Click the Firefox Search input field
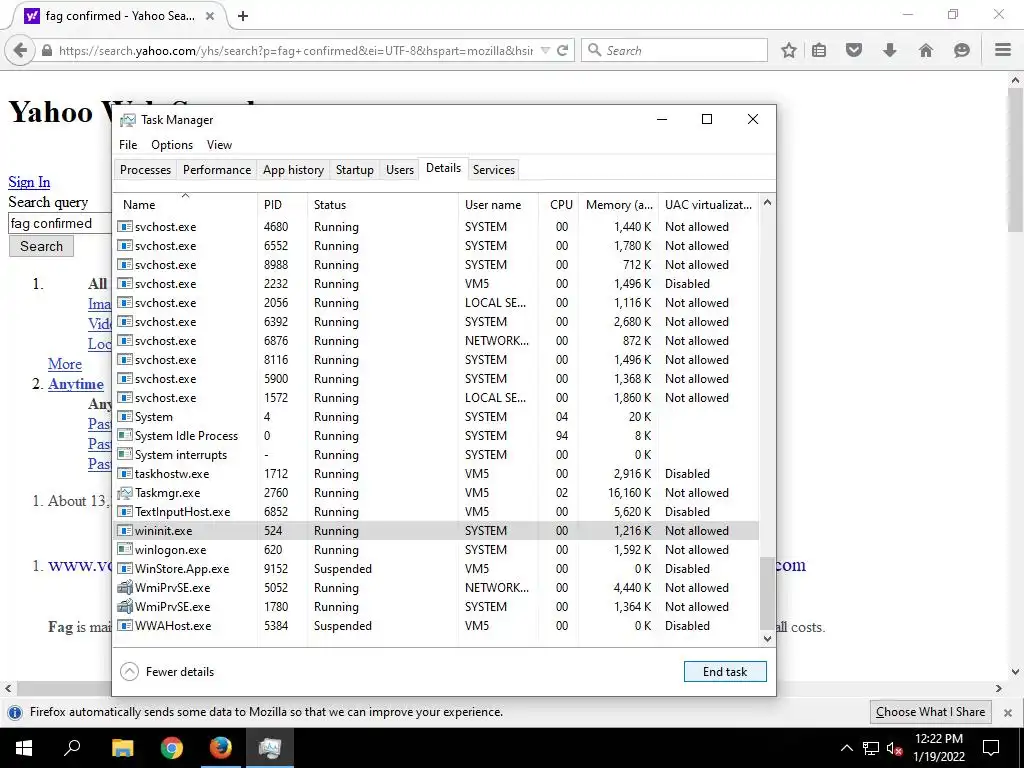Viewport: 1024px width, 768px height. point(674,50)
